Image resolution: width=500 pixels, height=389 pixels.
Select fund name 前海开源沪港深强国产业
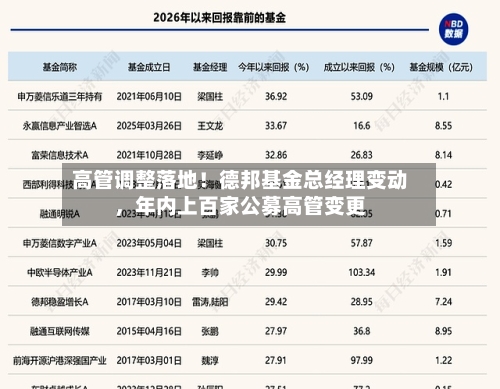(x=60, y=361)
